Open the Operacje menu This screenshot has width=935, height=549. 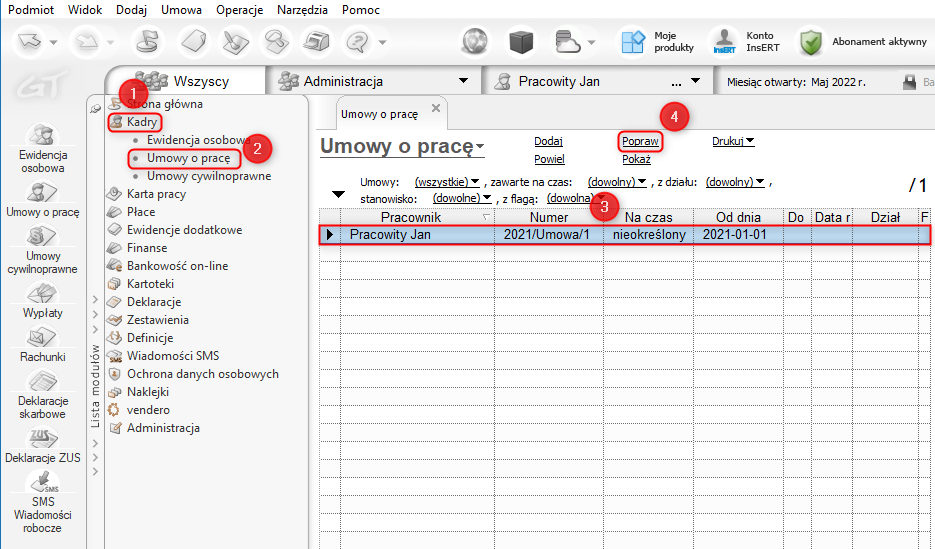(240, 10)
